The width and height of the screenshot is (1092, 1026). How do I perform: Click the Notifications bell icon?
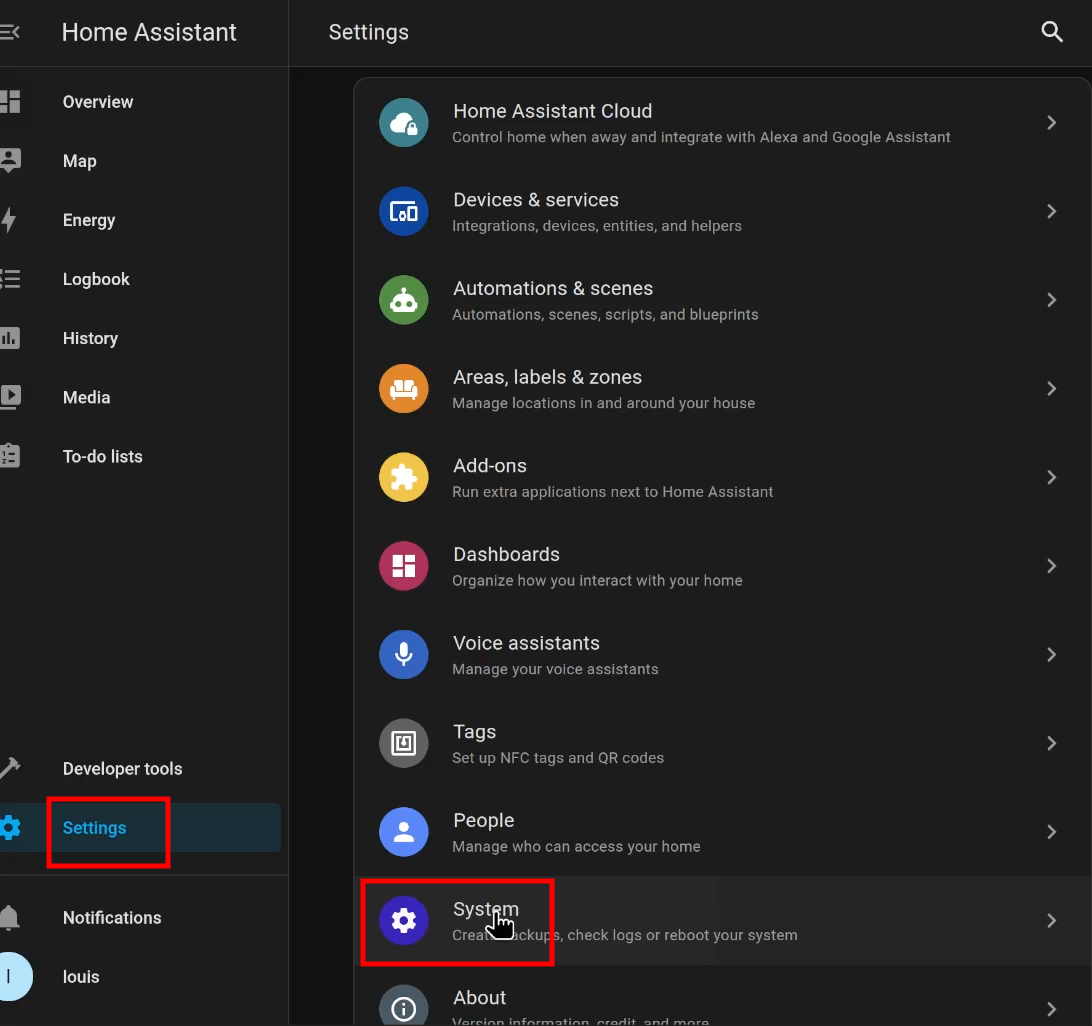click(x=10, y=917)
